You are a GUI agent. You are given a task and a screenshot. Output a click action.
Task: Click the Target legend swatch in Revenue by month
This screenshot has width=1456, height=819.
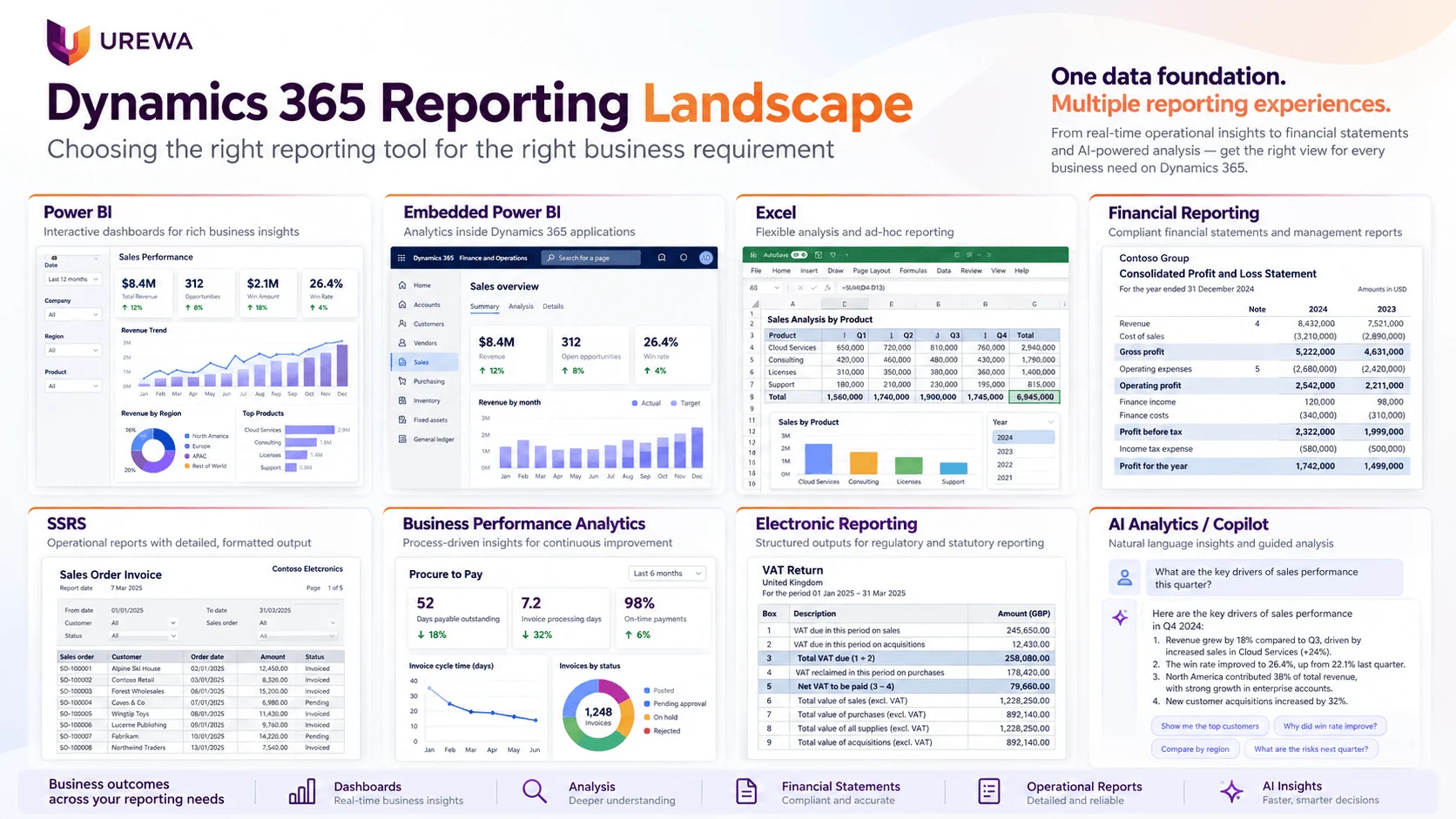tap(674, 403)
